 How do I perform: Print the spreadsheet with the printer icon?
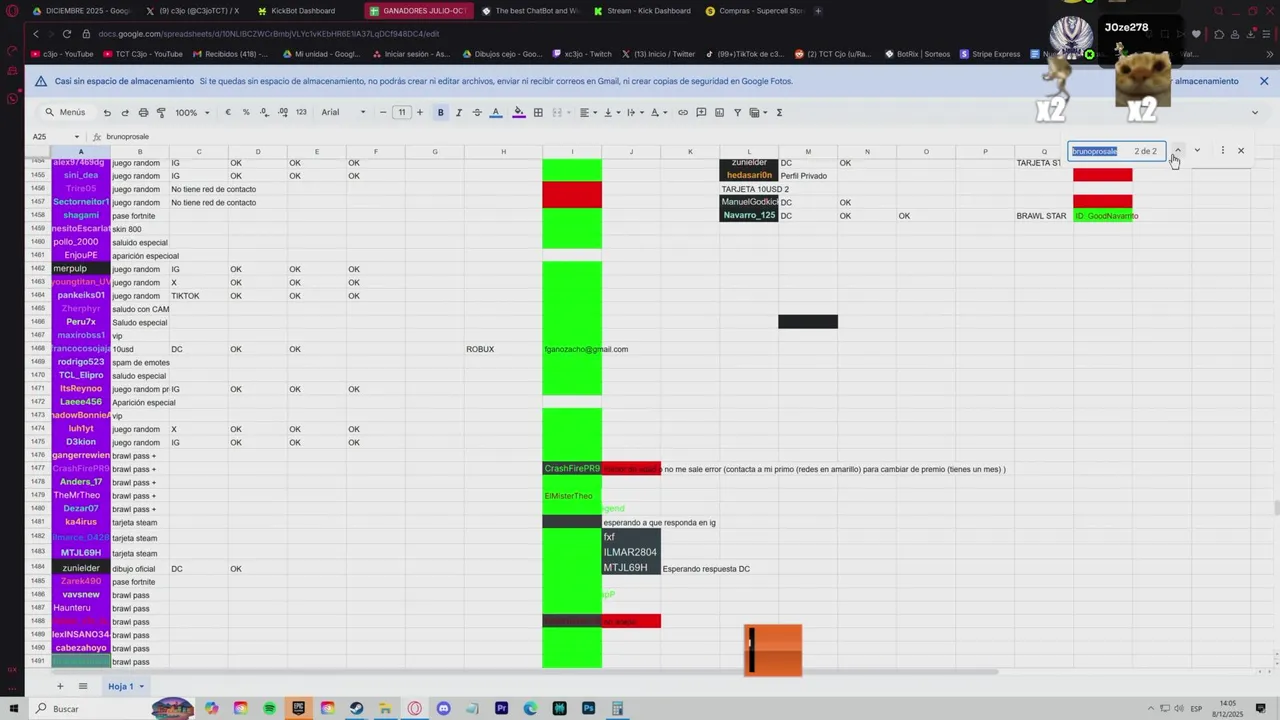[x=143, y=113]
